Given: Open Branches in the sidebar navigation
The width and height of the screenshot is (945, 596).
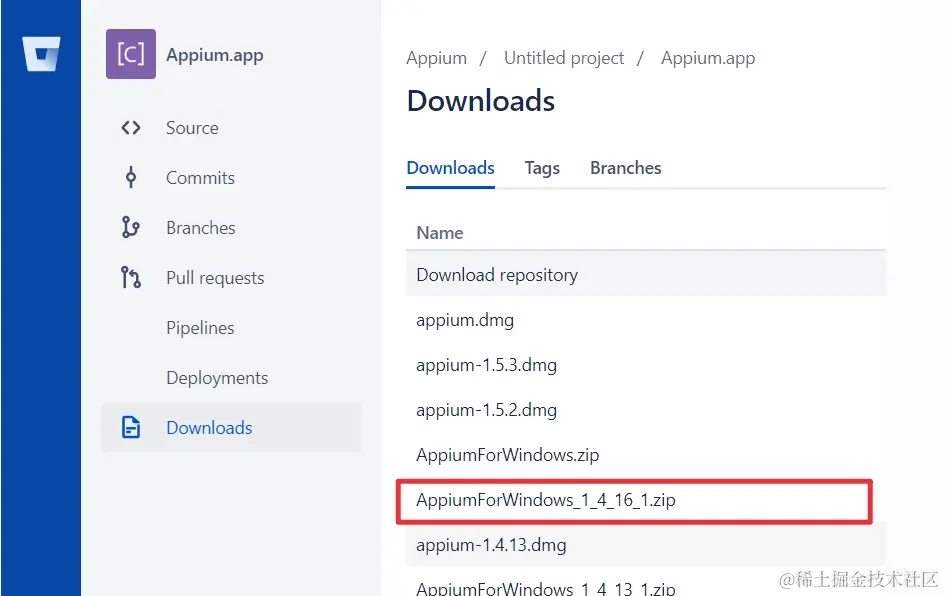Looking at the screenshot, I should click(201, 228).
